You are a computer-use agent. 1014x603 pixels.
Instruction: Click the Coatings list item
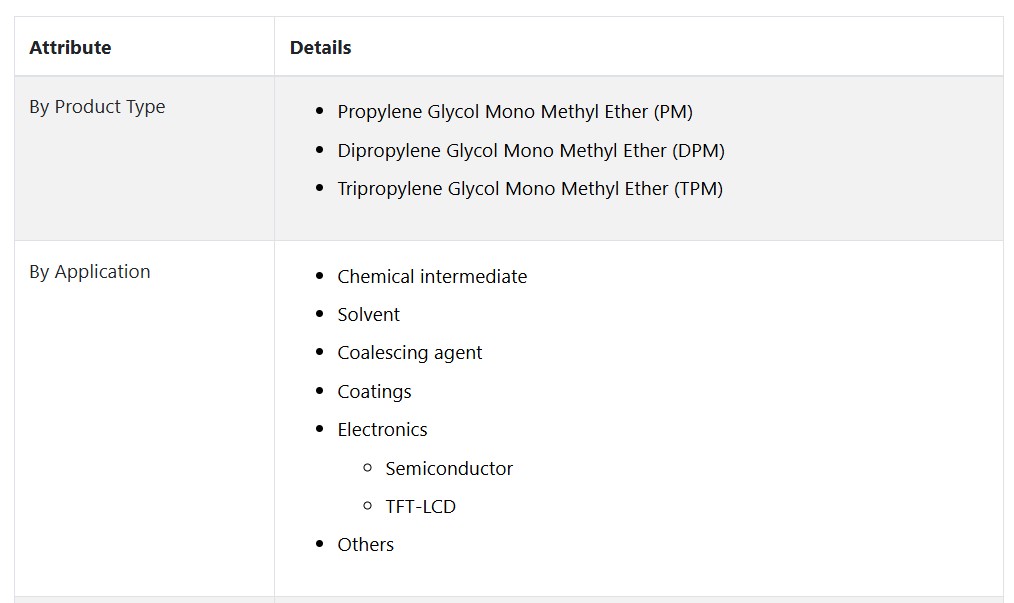tap(374, 391)
